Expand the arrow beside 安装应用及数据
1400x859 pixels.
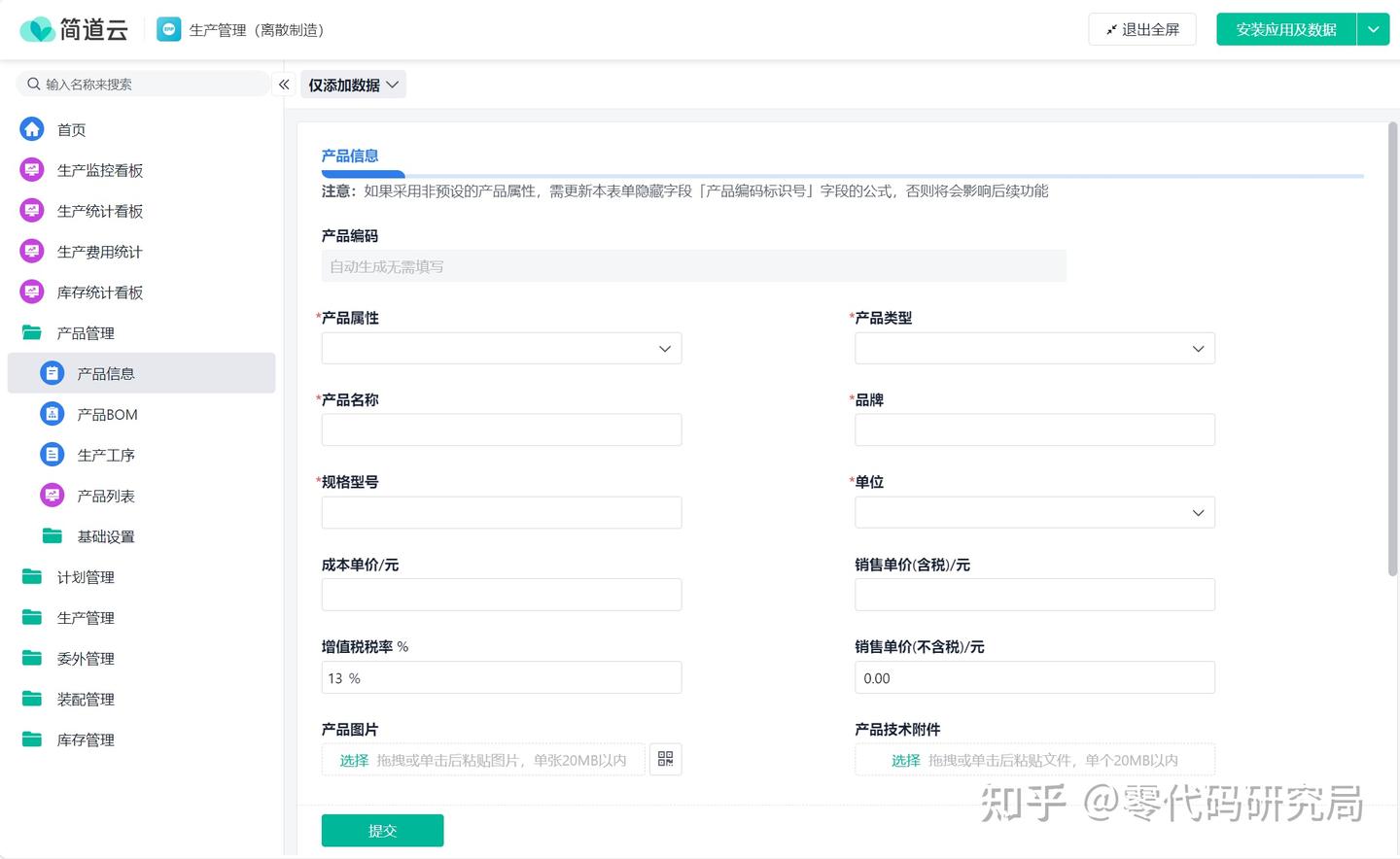[1373, 30]
